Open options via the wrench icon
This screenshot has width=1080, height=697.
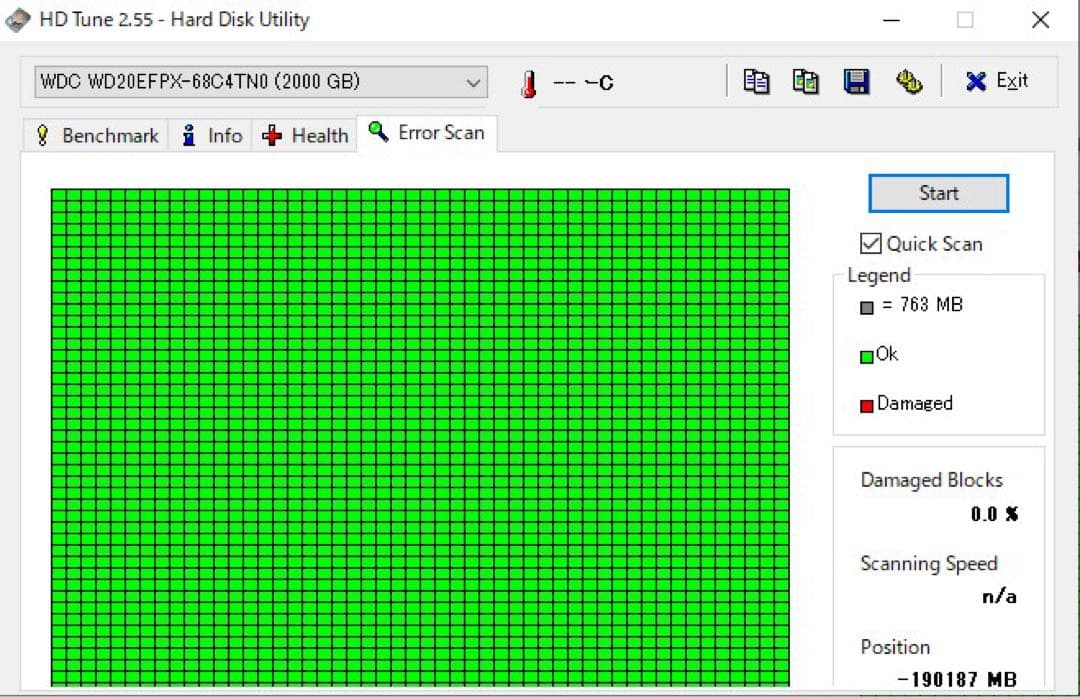[909, 81]
